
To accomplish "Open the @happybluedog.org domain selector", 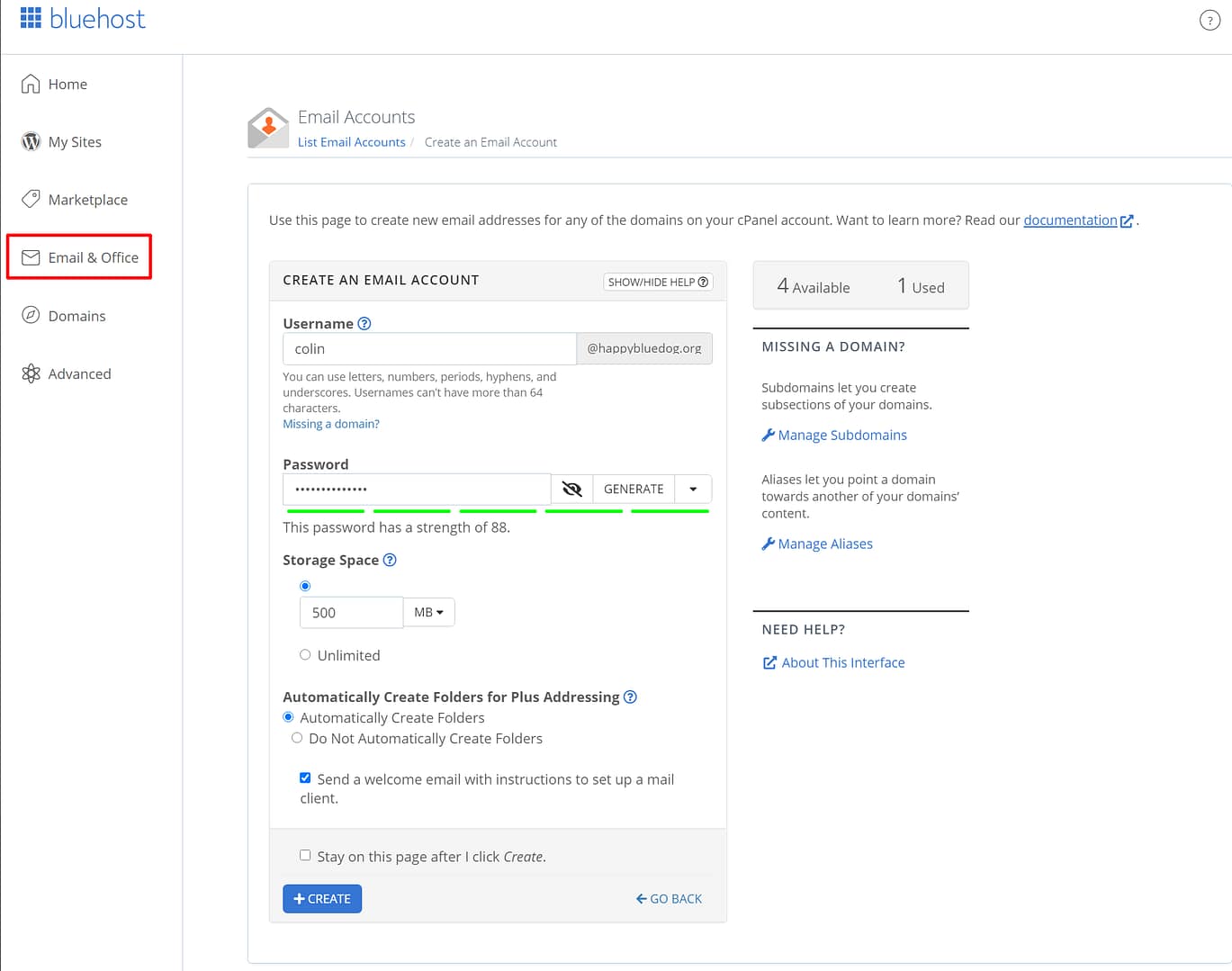I will (644, 348).
